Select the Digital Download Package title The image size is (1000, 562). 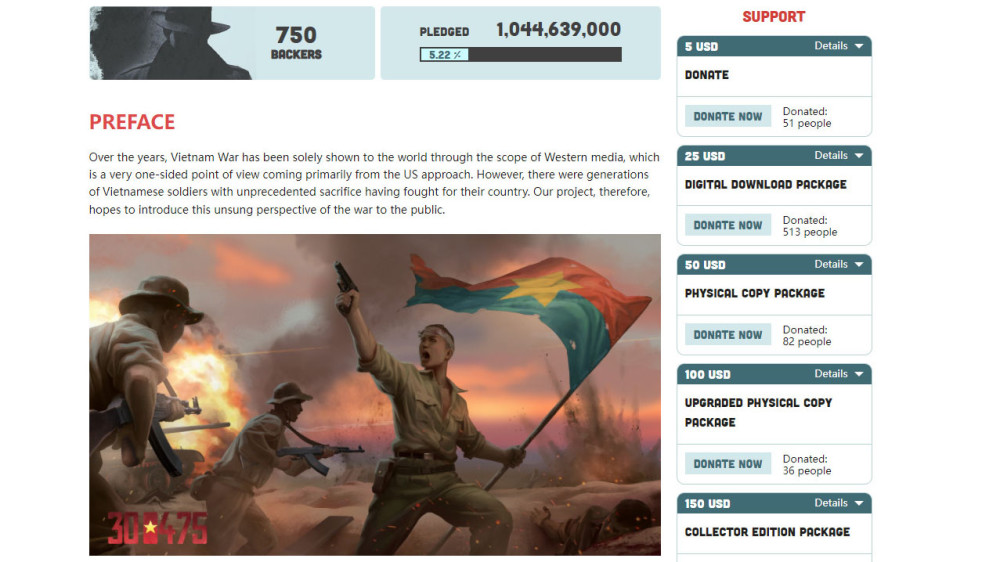tap(765, 184)
